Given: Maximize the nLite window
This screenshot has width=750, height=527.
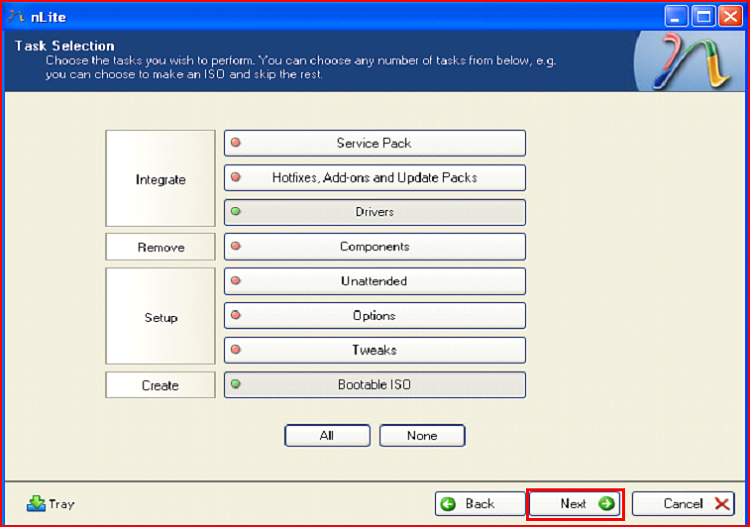Looking at the screenshot, I should 703,17.
